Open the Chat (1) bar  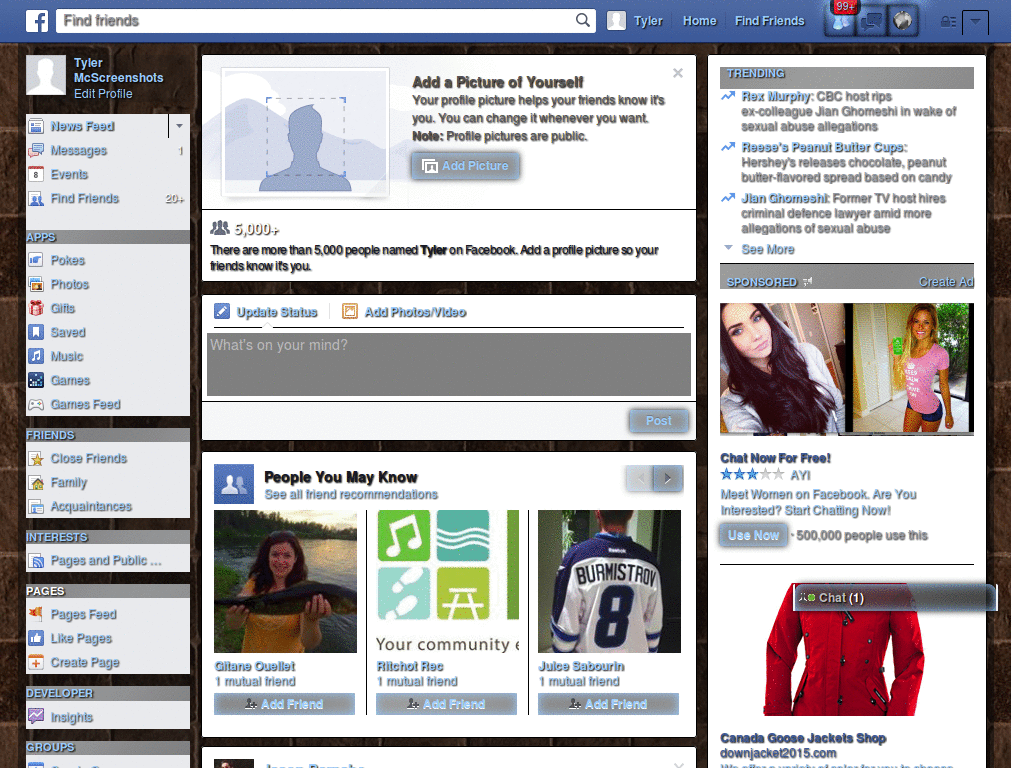(x=895, y=598)
